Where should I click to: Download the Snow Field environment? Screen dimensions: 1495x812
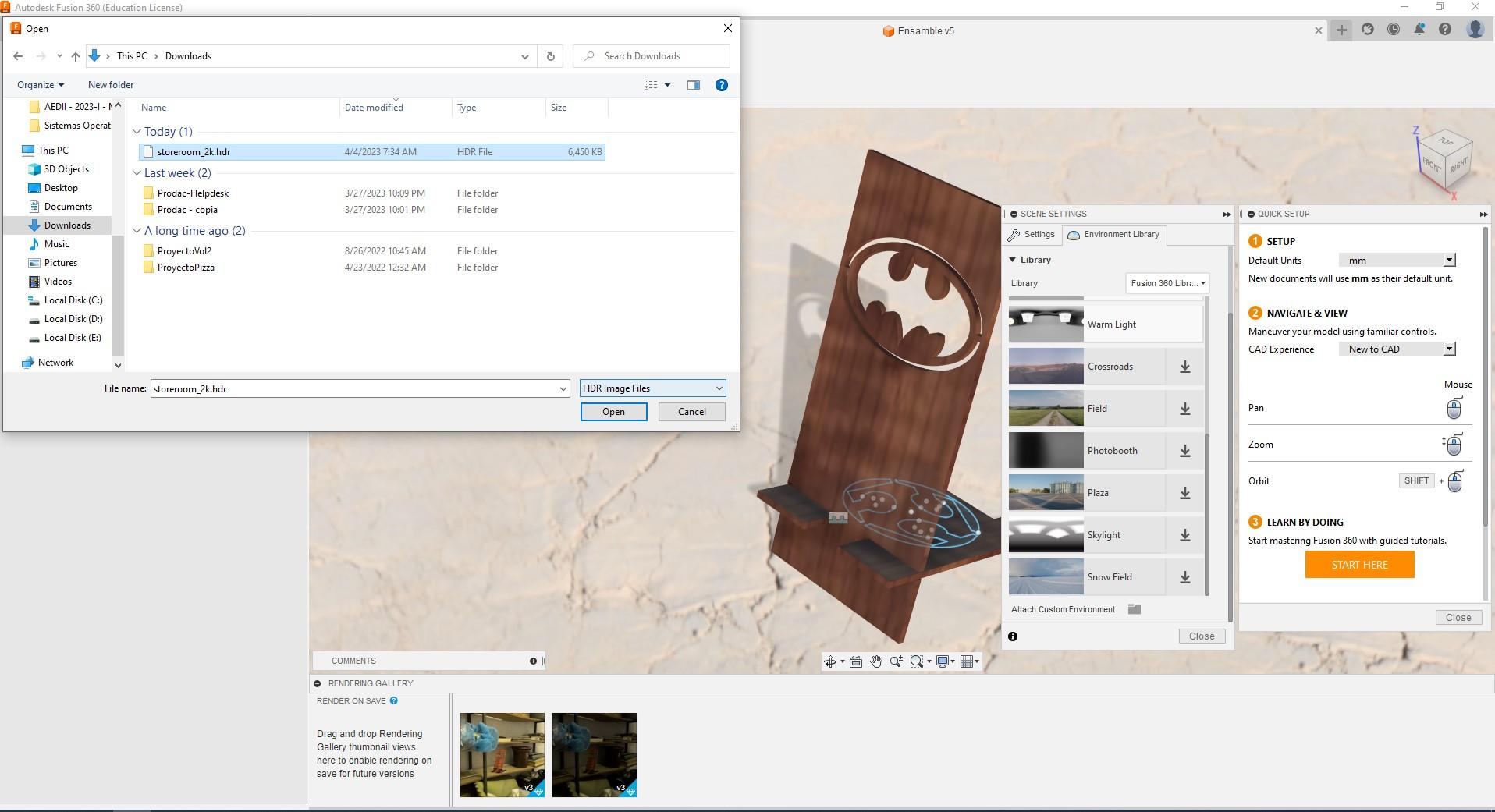click(1184, 577)
